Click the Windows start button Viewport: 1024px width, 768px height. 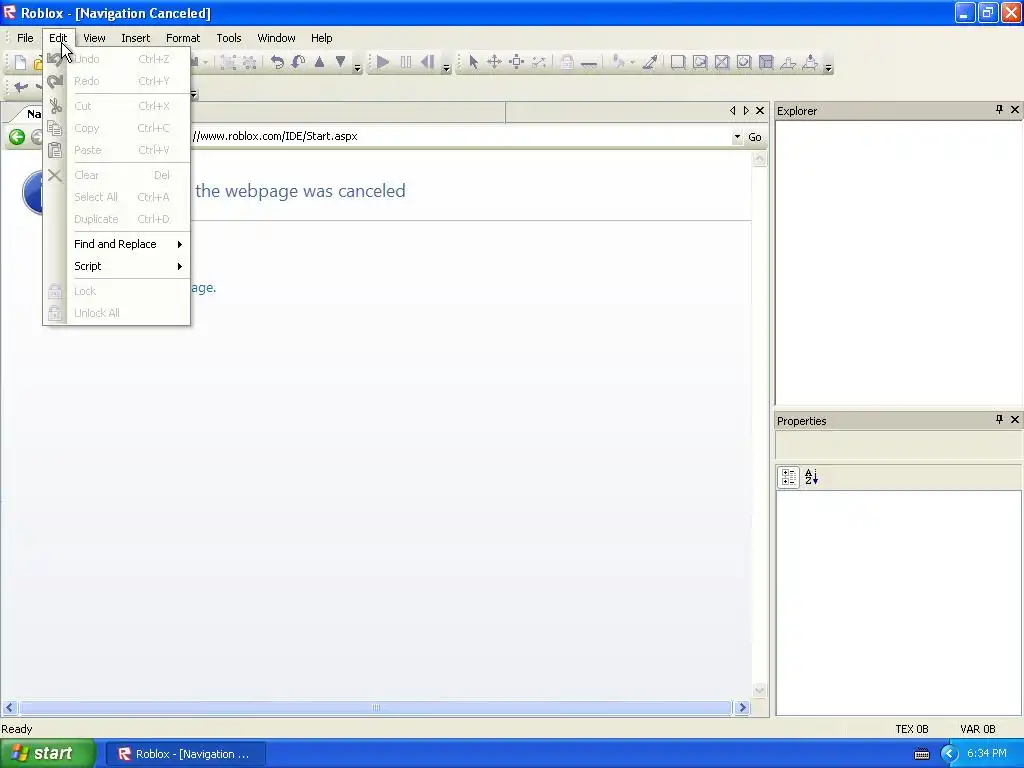(x=48, y=754)
